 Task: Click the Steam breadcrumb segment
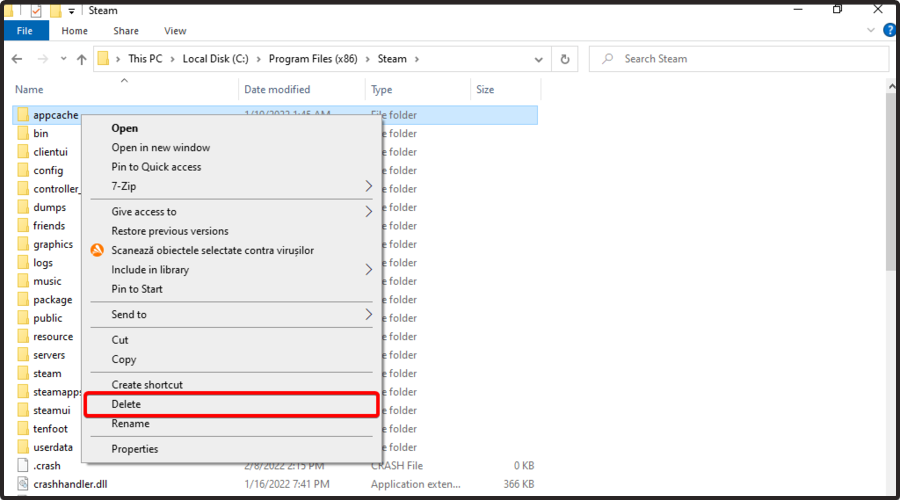tap(392, 59)
